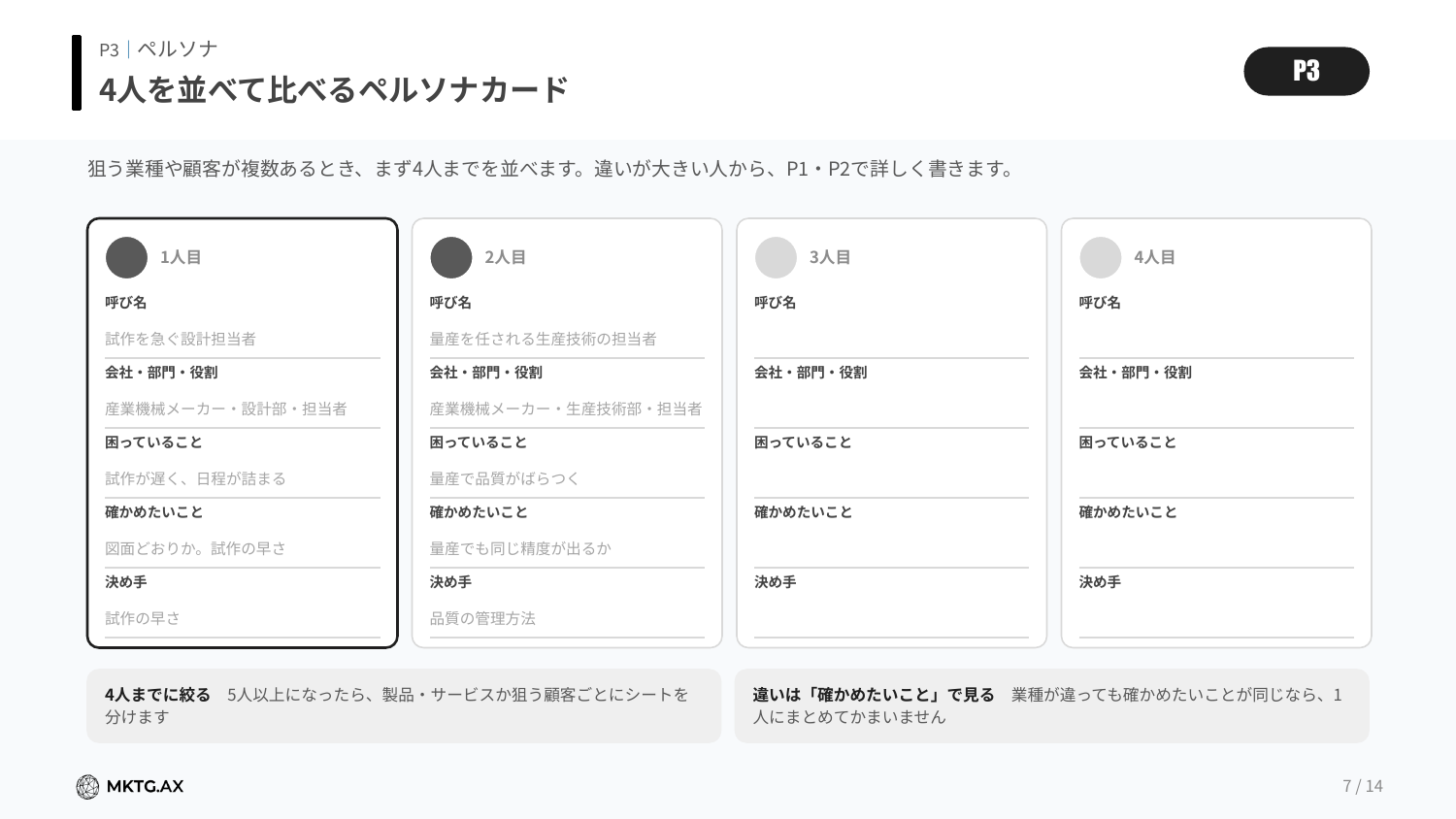Click the P3 ペルソナ breadcrumb label
Viewport: 1456px width, 819px height.
point(158,49)
